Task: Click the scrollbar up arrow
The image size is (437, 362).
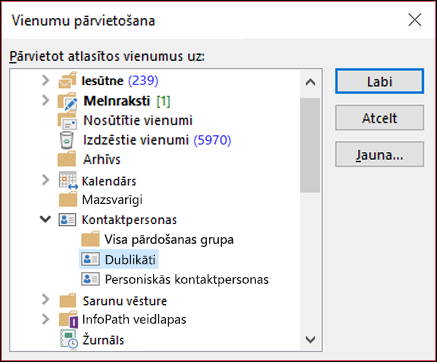Action: click(310, 82)
